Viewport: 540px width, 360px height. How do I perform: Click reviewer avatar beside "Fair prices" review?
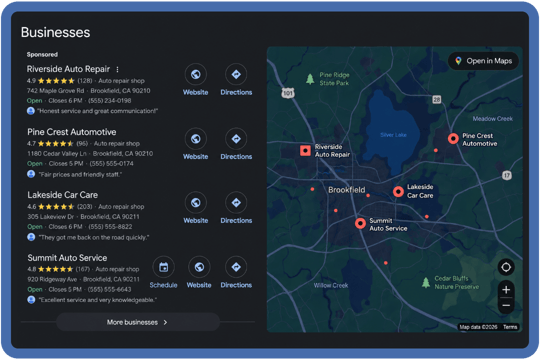[x=31, y=174]
